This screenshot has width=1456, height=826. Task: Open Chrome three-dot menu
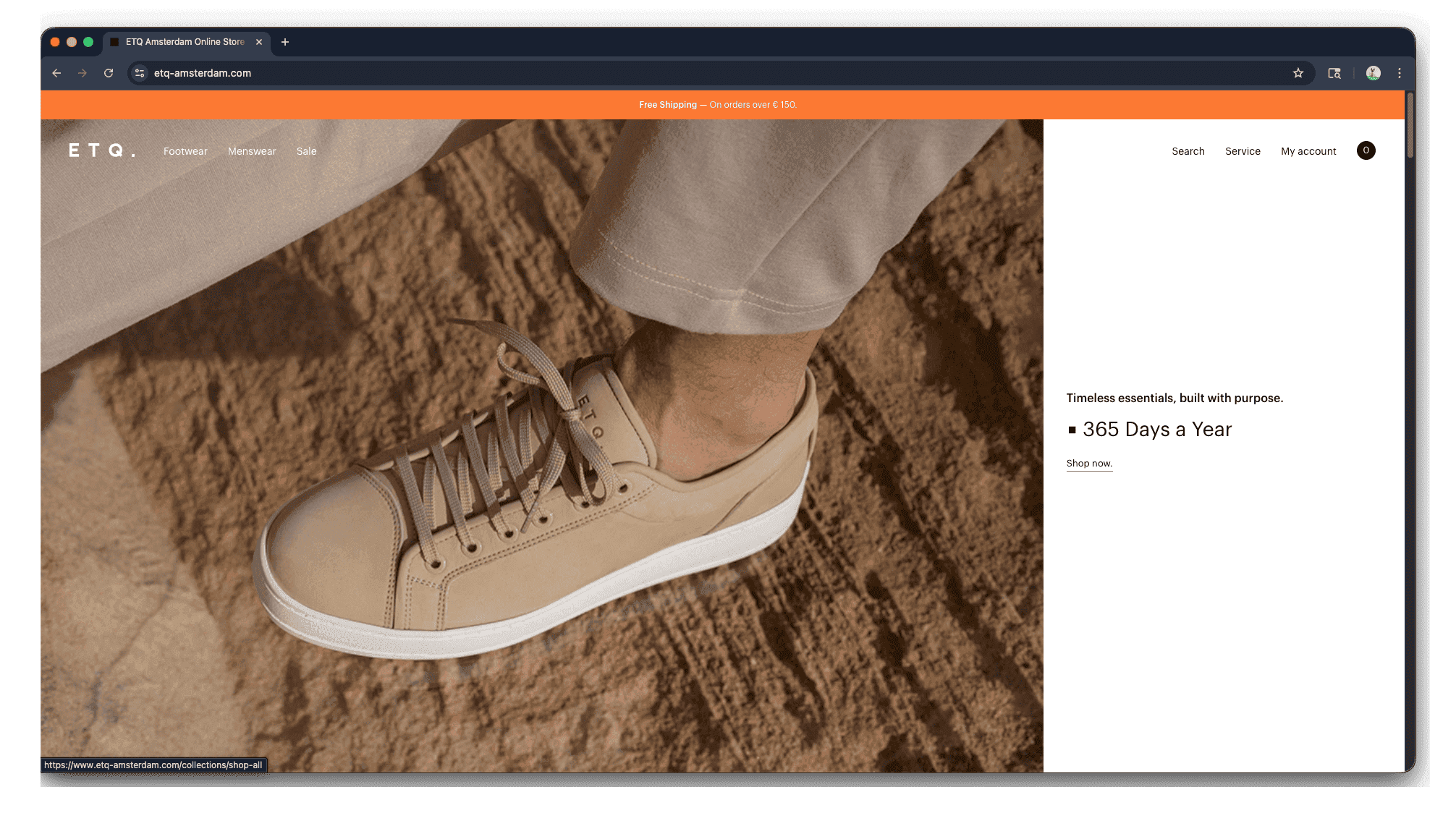(1400, 73)
